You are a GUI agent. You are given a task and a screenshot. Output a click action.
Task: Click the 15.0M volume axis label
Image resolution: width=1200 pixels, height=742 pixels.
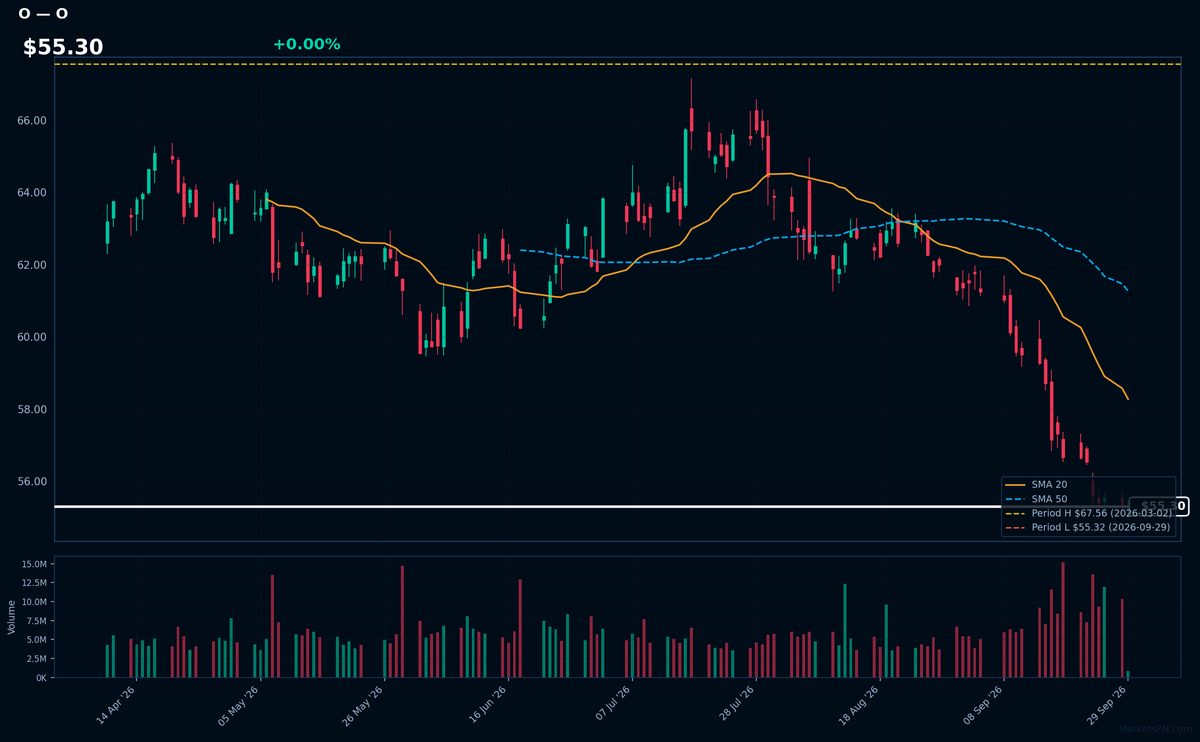point(33,565)
